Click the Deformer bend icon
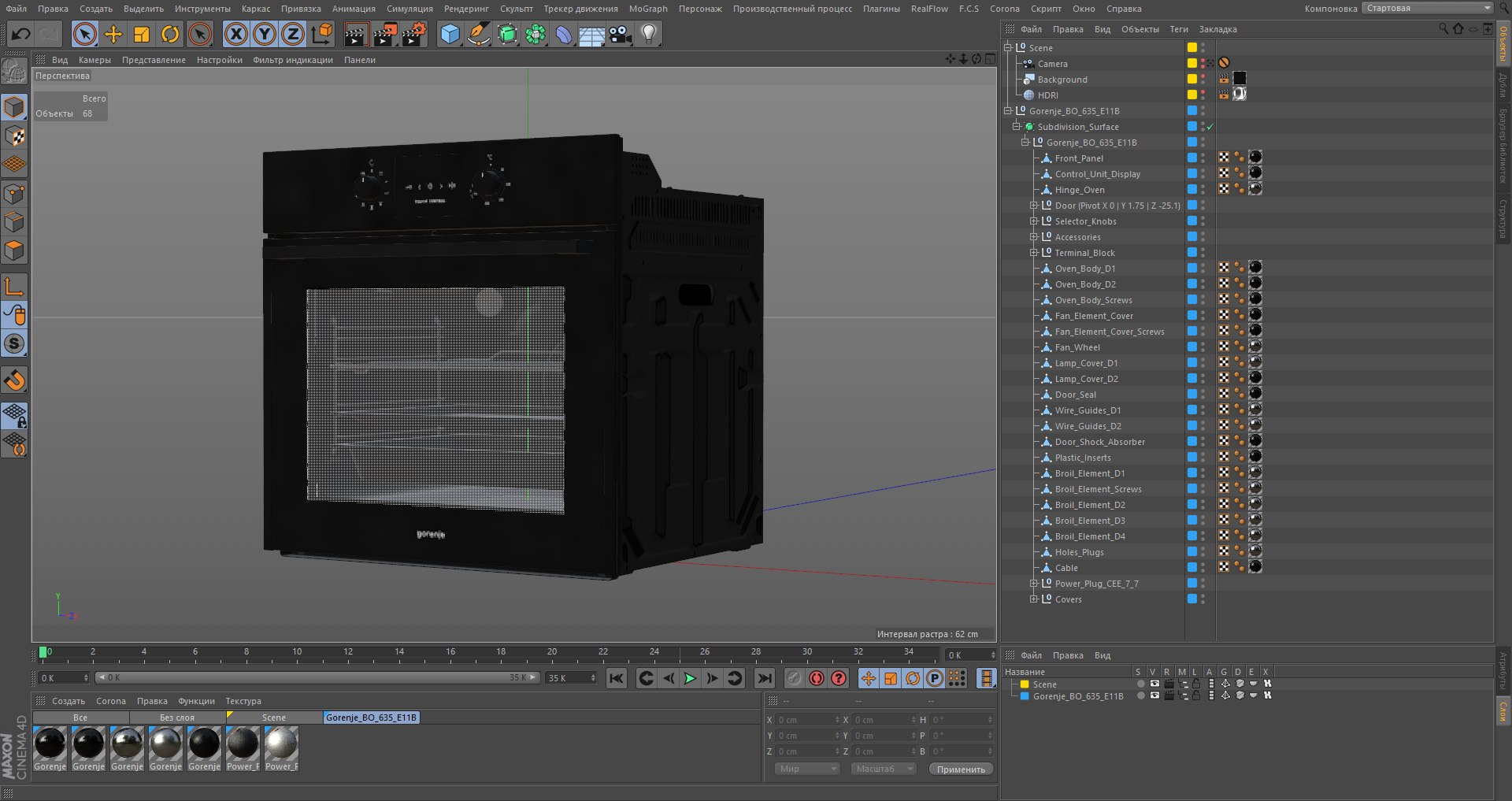The width and height of the screenshot is (1512, 801). [x=564, y=34]
